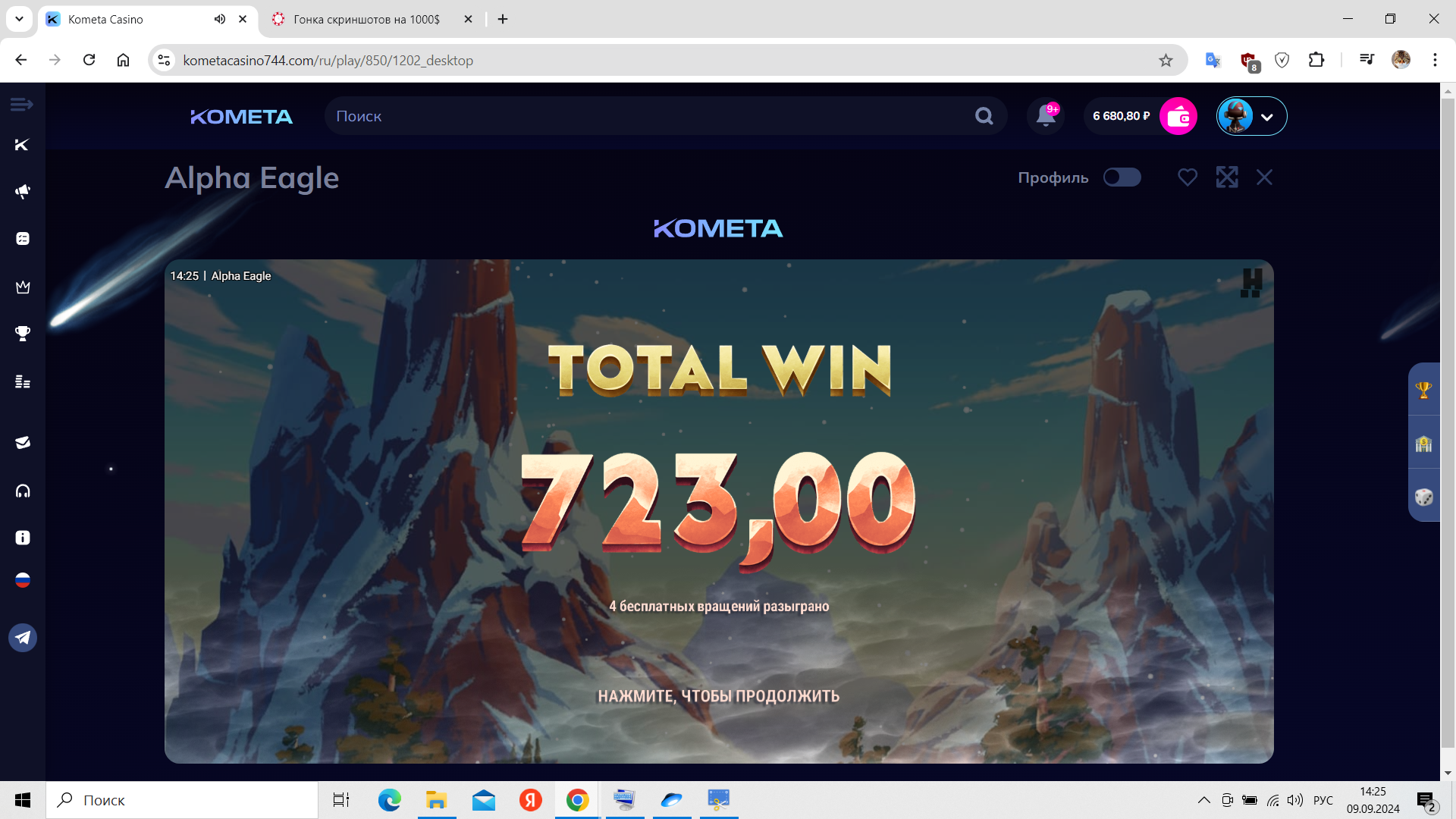Add Alpha Eagle to favorites heart
The image size is (1456, 819).
(x=1188, y=177)
